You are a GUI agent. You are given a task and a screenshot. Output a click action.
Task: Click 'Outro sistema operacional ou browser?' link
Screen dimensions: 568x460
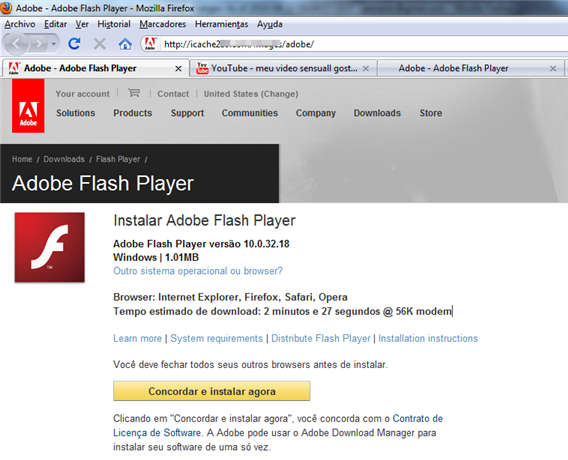coord(198,271)
